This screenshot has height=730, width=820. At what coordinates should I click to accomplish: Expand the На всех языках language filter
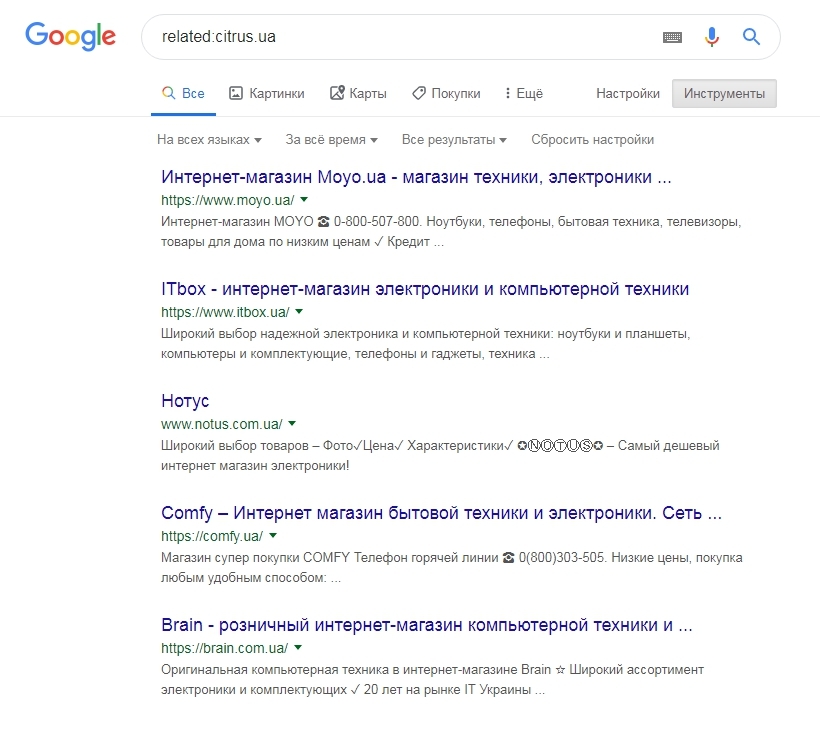click(x=209, y=140)
